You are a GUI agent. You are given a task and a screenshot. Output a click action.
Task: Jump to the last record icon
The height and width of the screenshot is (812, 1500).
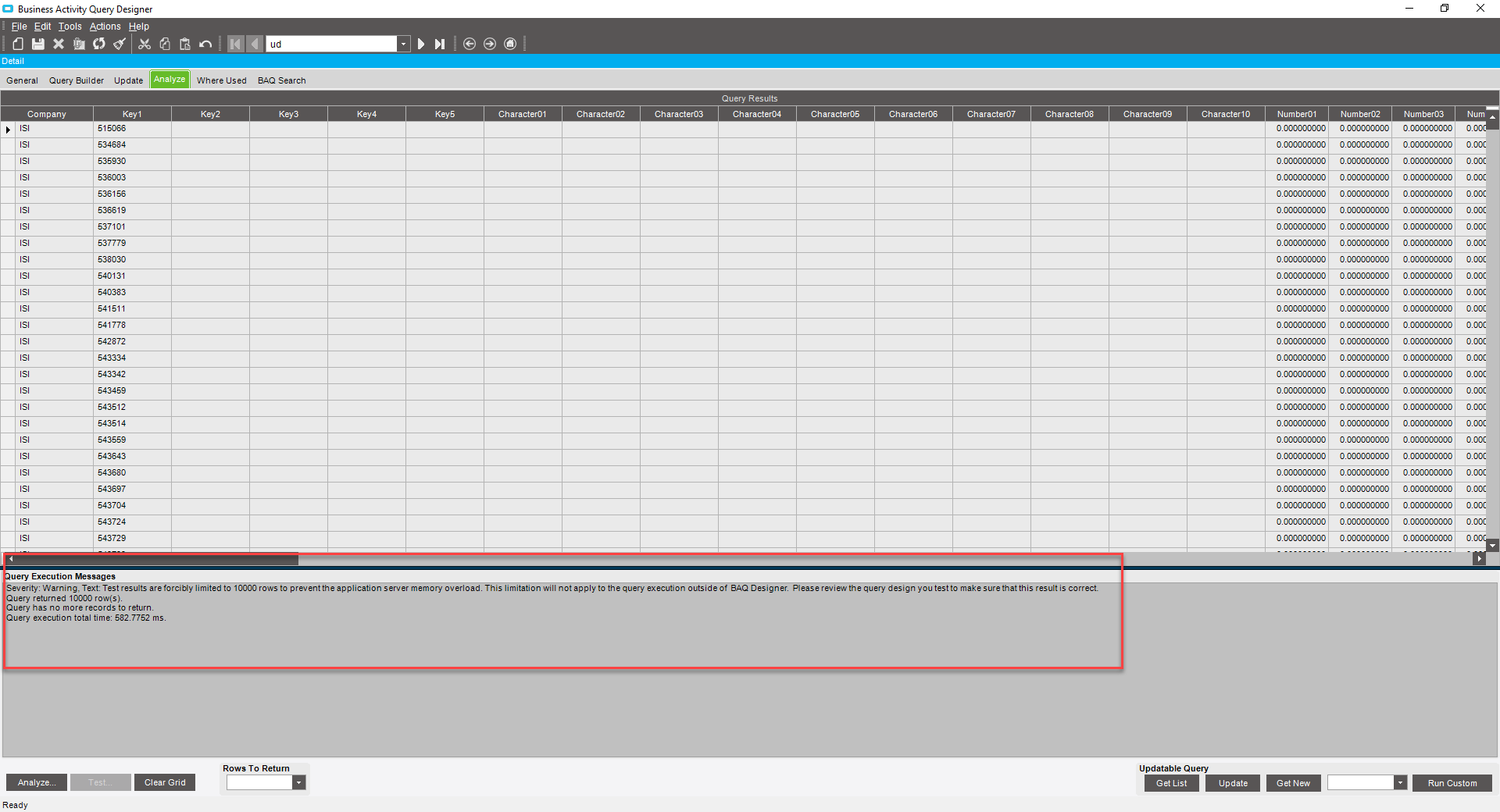(440, 44)
